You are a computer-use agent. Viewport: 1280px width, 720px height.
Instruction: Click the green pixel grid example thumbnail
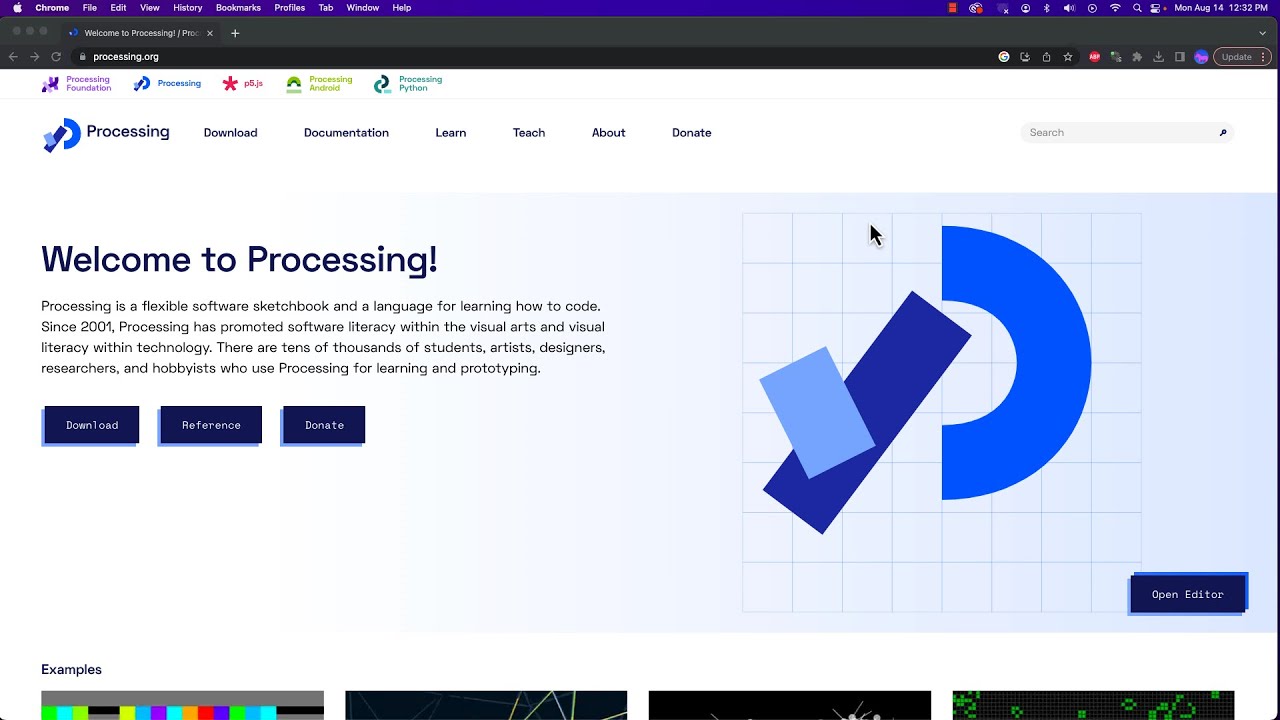coord(1093,705)
